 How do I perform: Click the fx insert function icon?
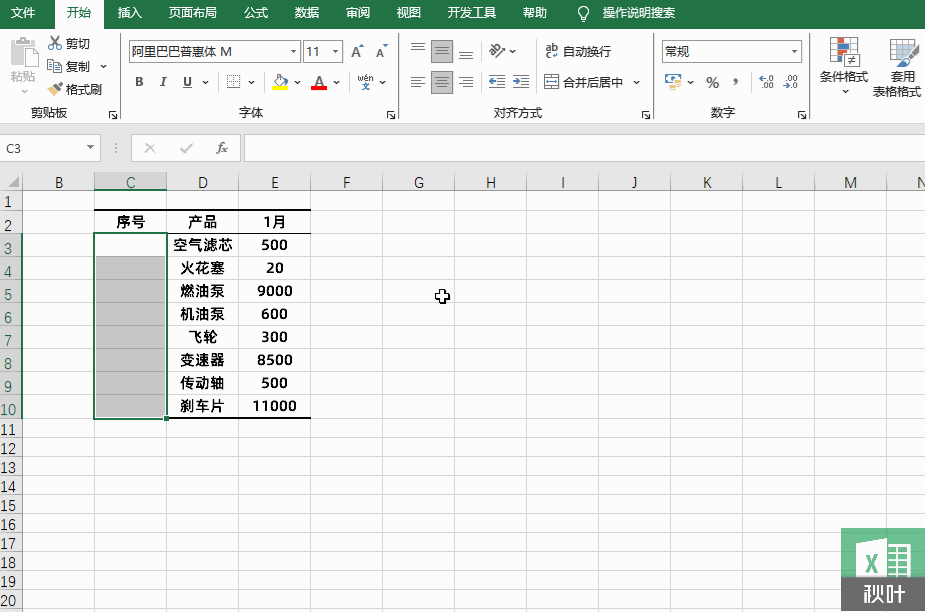[222, 148]
